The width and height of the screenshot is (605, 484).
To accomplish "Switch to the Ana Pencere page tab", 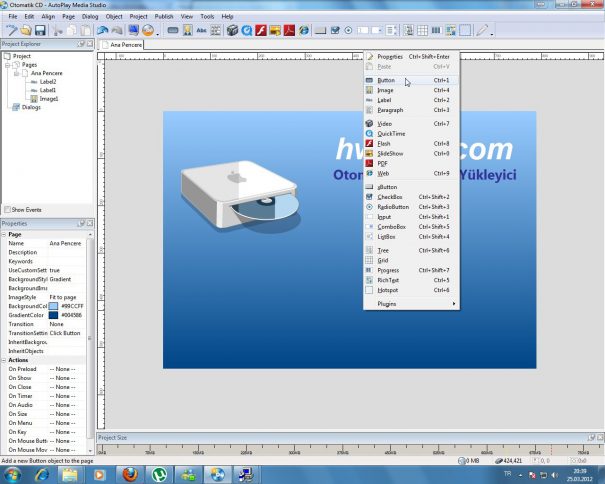I will coord(122,45).
